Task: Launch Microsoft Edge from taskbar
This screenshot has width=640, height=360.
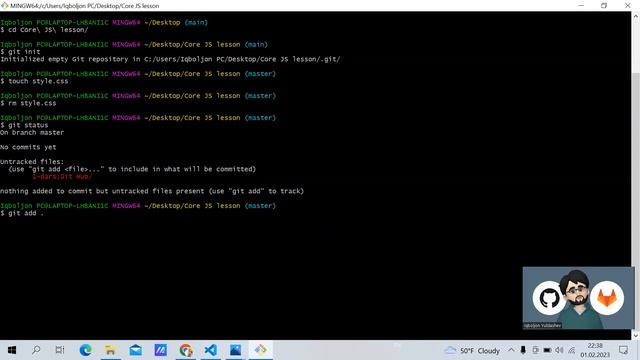Action: point(85,350)
